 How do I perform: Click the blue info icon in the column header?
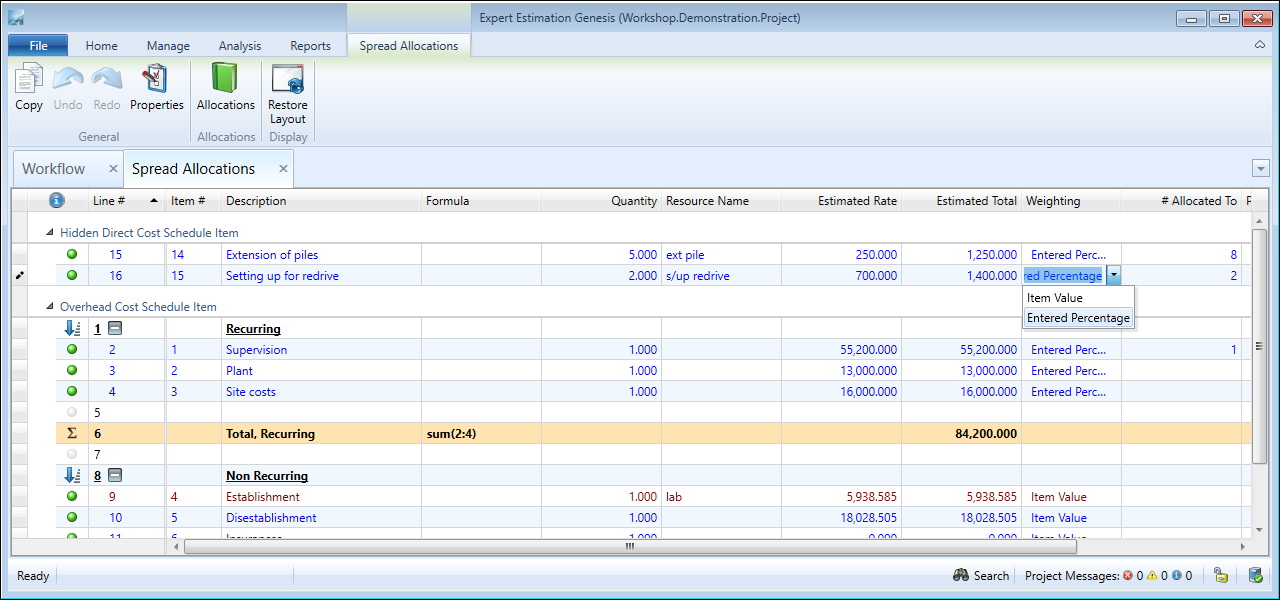(x=57, y=201)
